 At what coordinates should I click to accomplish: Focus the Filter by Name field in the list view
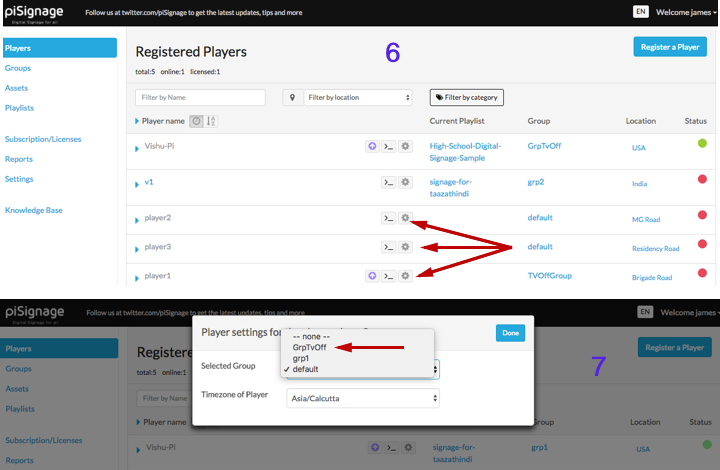200,97
